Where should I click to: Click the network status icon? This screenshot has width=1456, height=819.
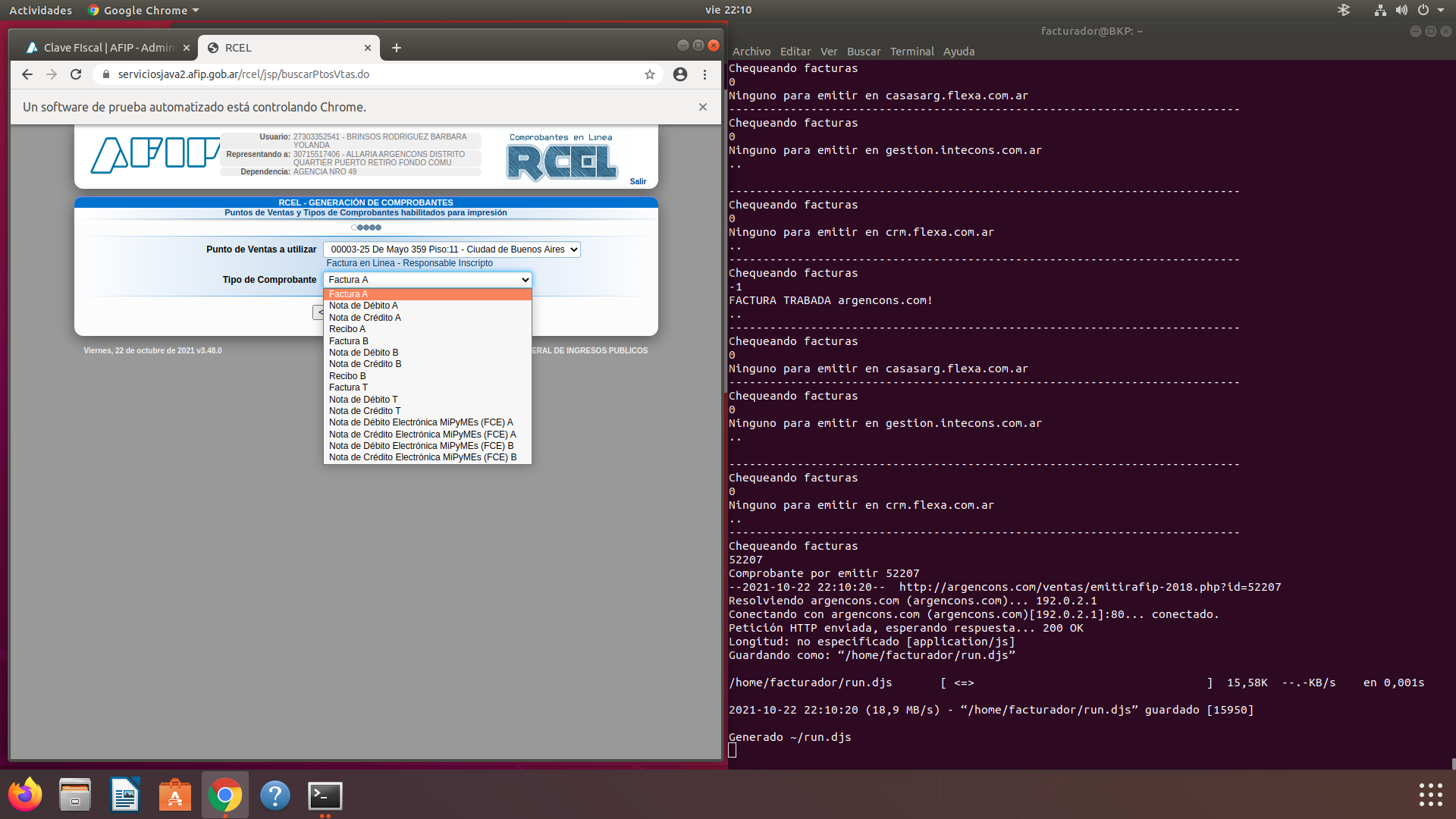pos(1380,10)
